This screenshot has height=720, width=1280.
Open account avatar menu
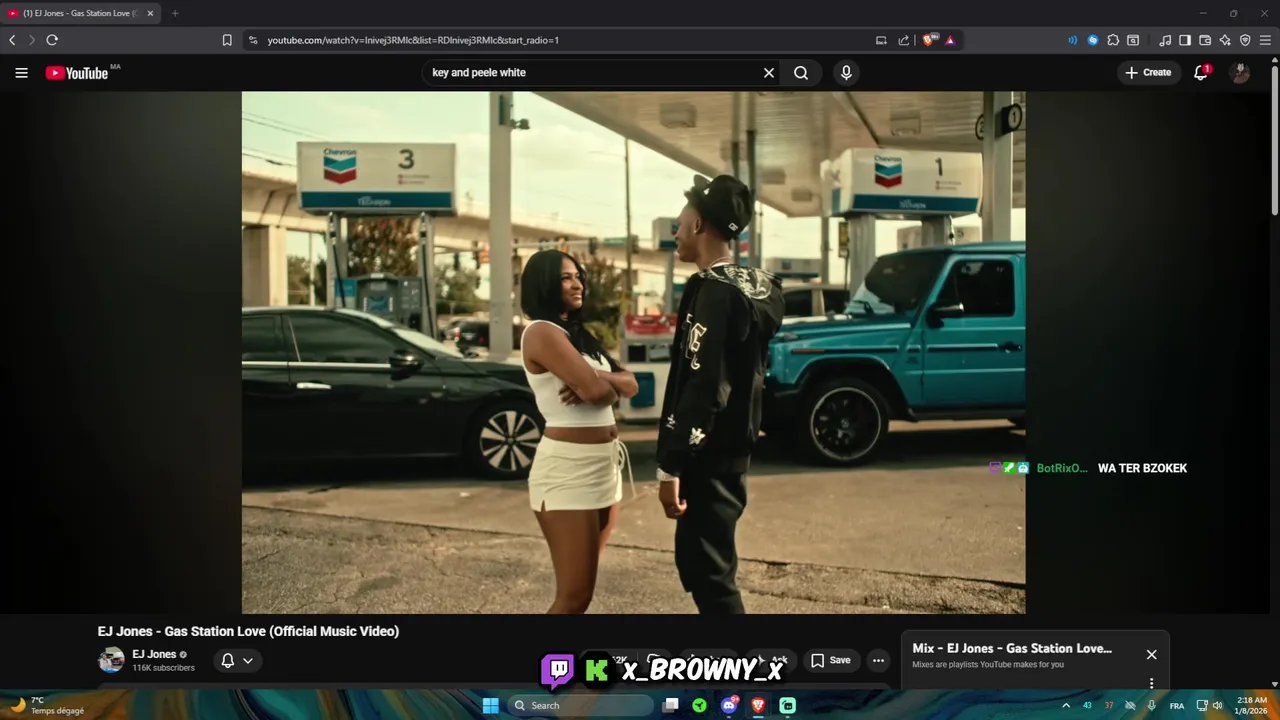click(x=1240, y=72)
